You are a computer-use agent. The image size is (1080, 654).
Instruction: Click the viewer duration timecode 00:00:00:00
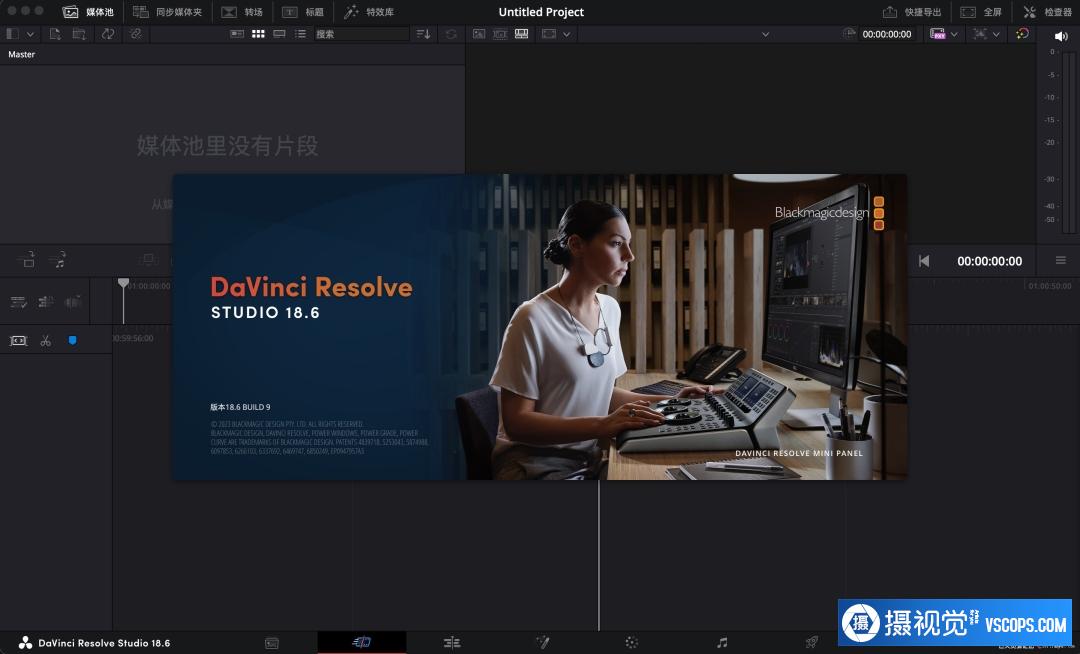pos(886,34)
